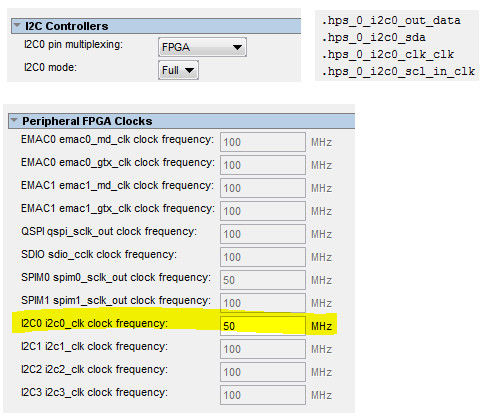Click the 'SDIO sdio_cclk clock frequency:' label
Viewport: 489px width, 420px height.
[99, 254]
